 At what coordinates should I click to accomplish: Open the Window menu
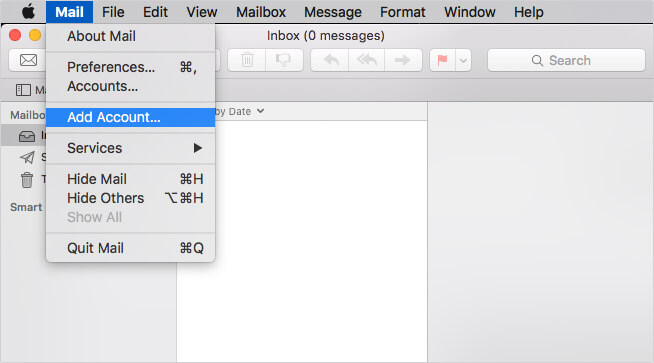pyautogui.click(x=470, y=12)
